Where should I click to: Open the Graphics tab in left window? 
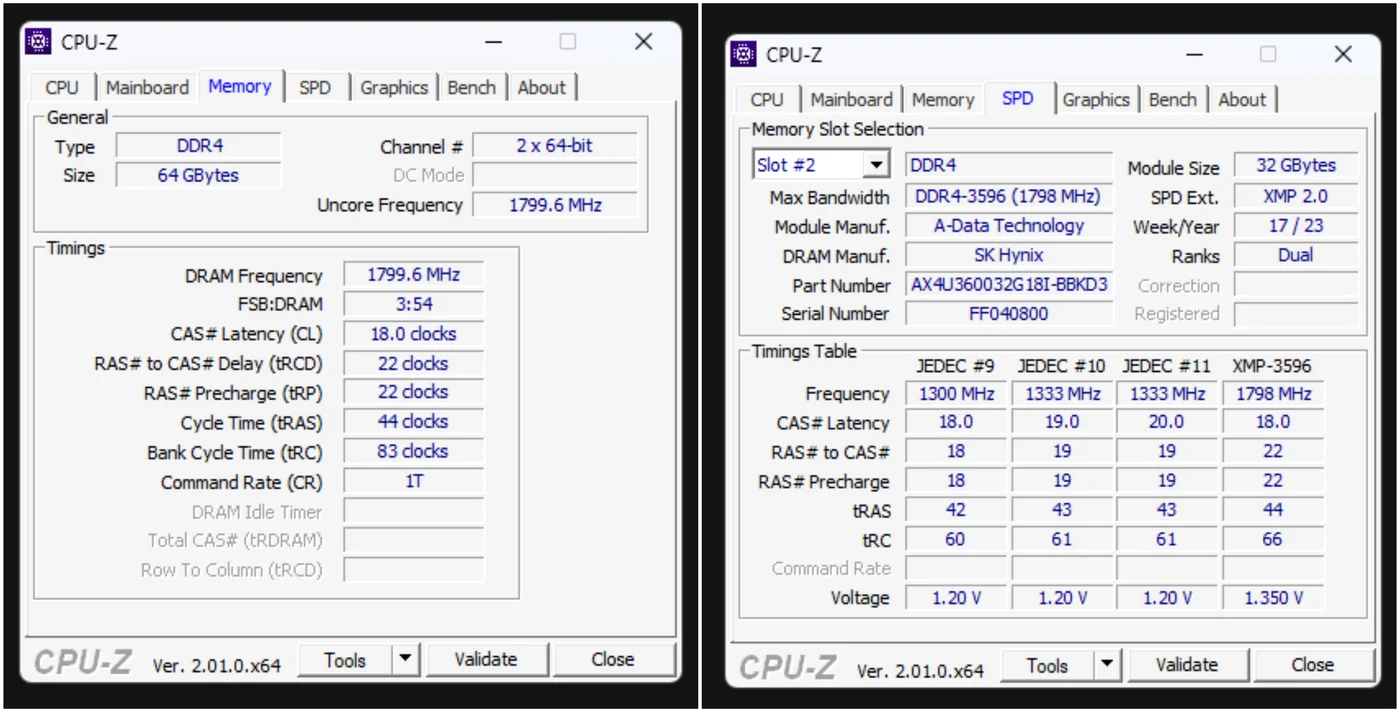point(394,87)
